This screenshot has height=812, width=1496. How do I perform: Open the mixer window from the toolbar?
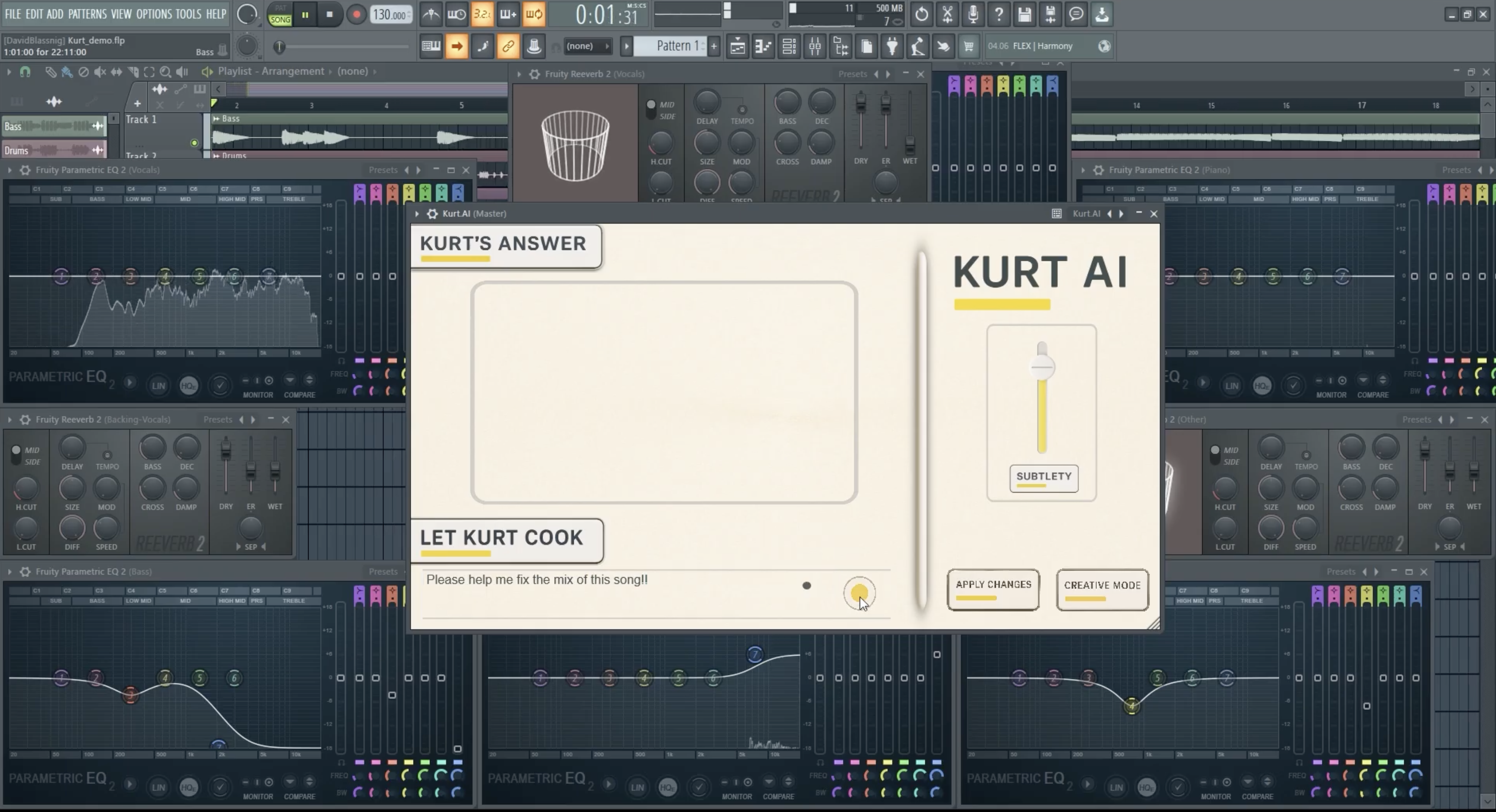coord(815,46)
